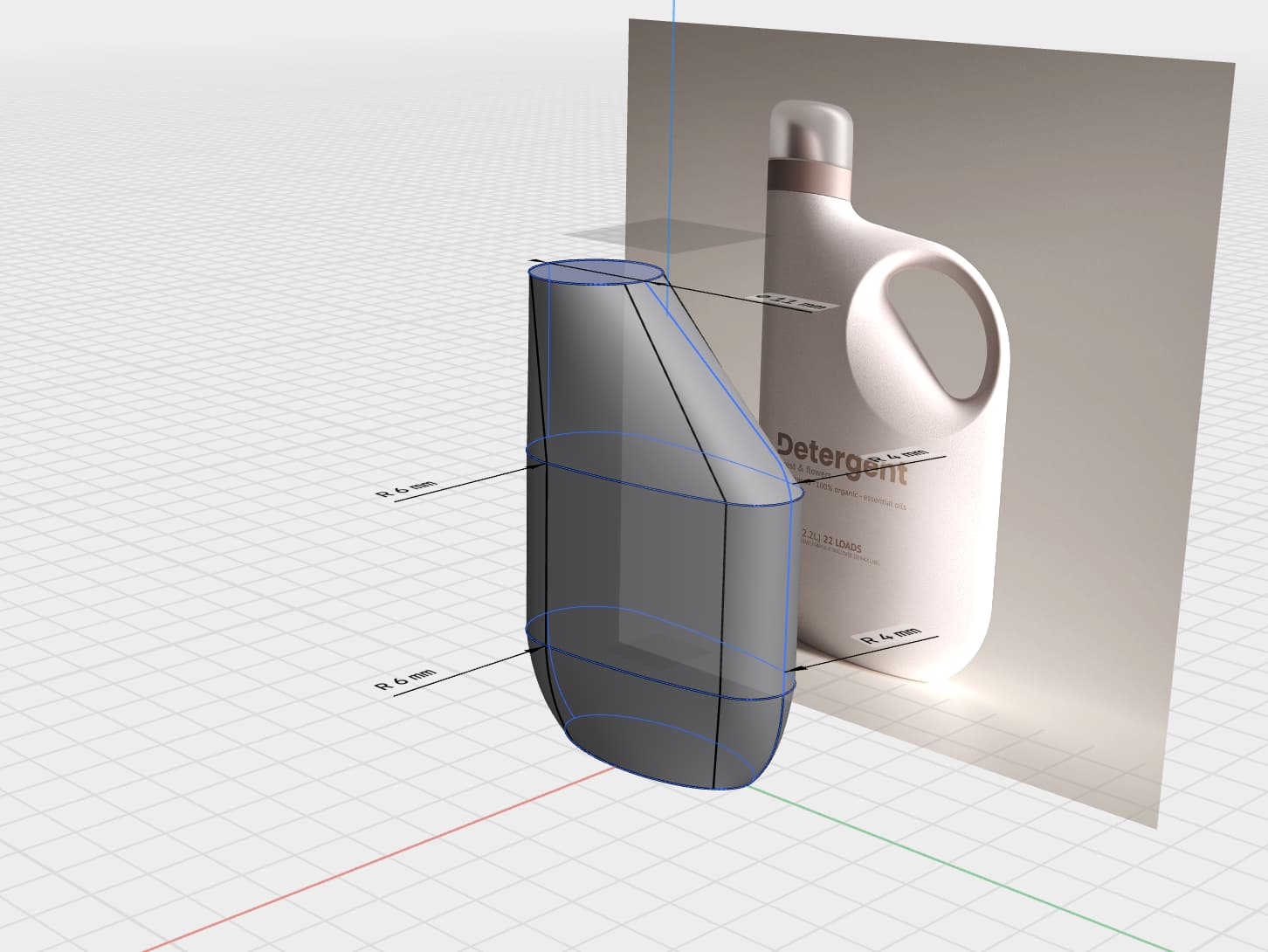Click the lower R 4 mm radius label
Screen dimensions: 1268x952
(x=891, y=636)
